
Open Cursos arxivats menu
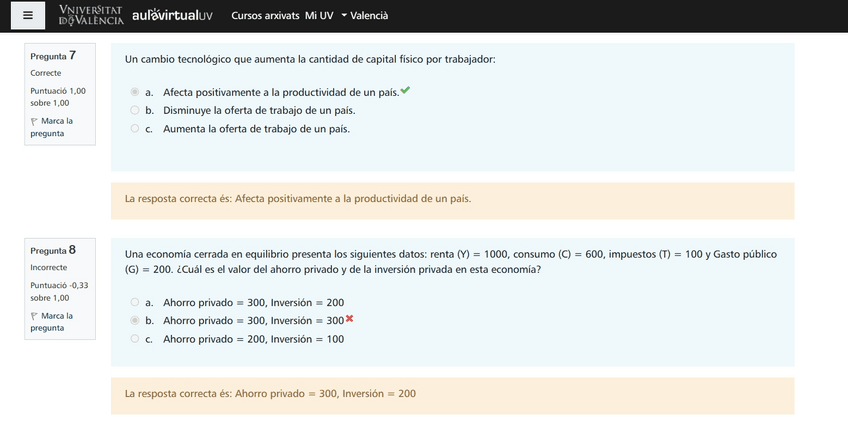click(x=265, y=16)
